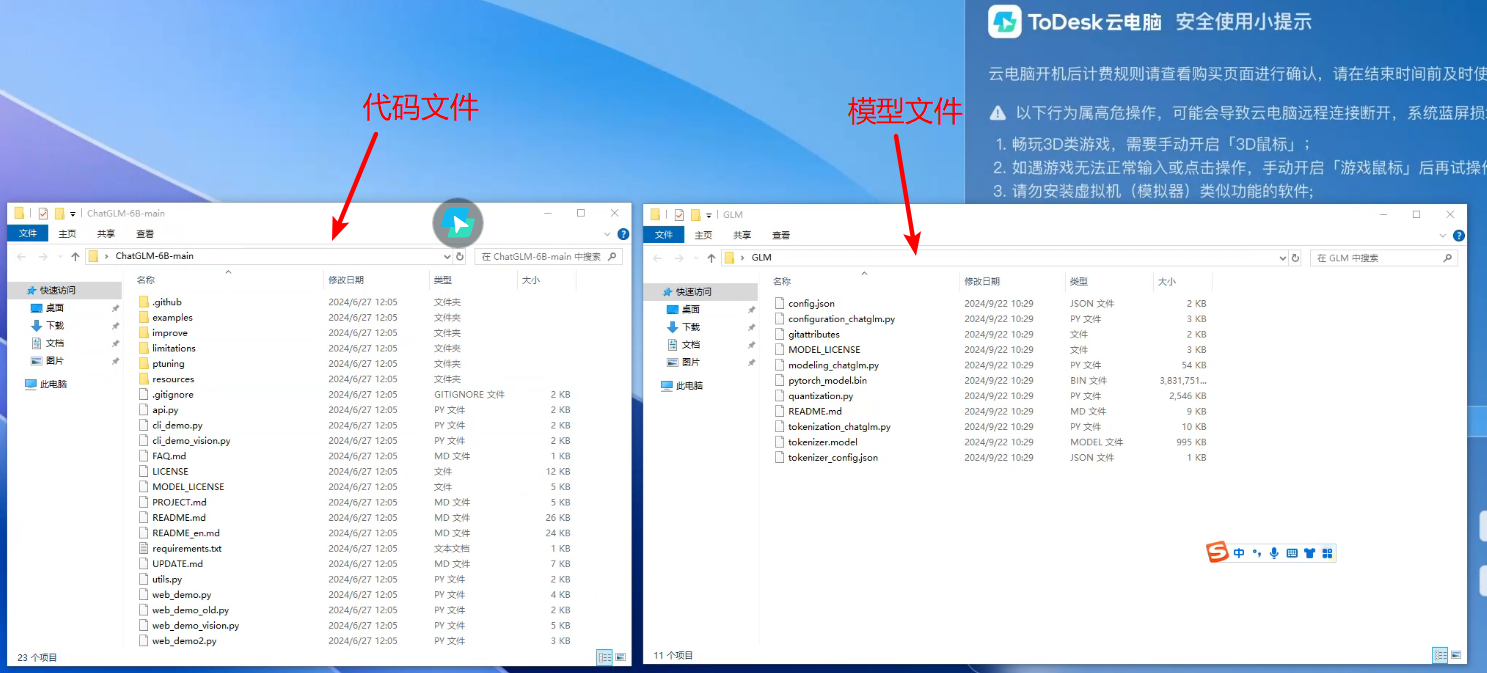The image size is (1487, 673).
Task: Open 主页 tab in ChatGLM-6B-main window
Action: [67, 234]
